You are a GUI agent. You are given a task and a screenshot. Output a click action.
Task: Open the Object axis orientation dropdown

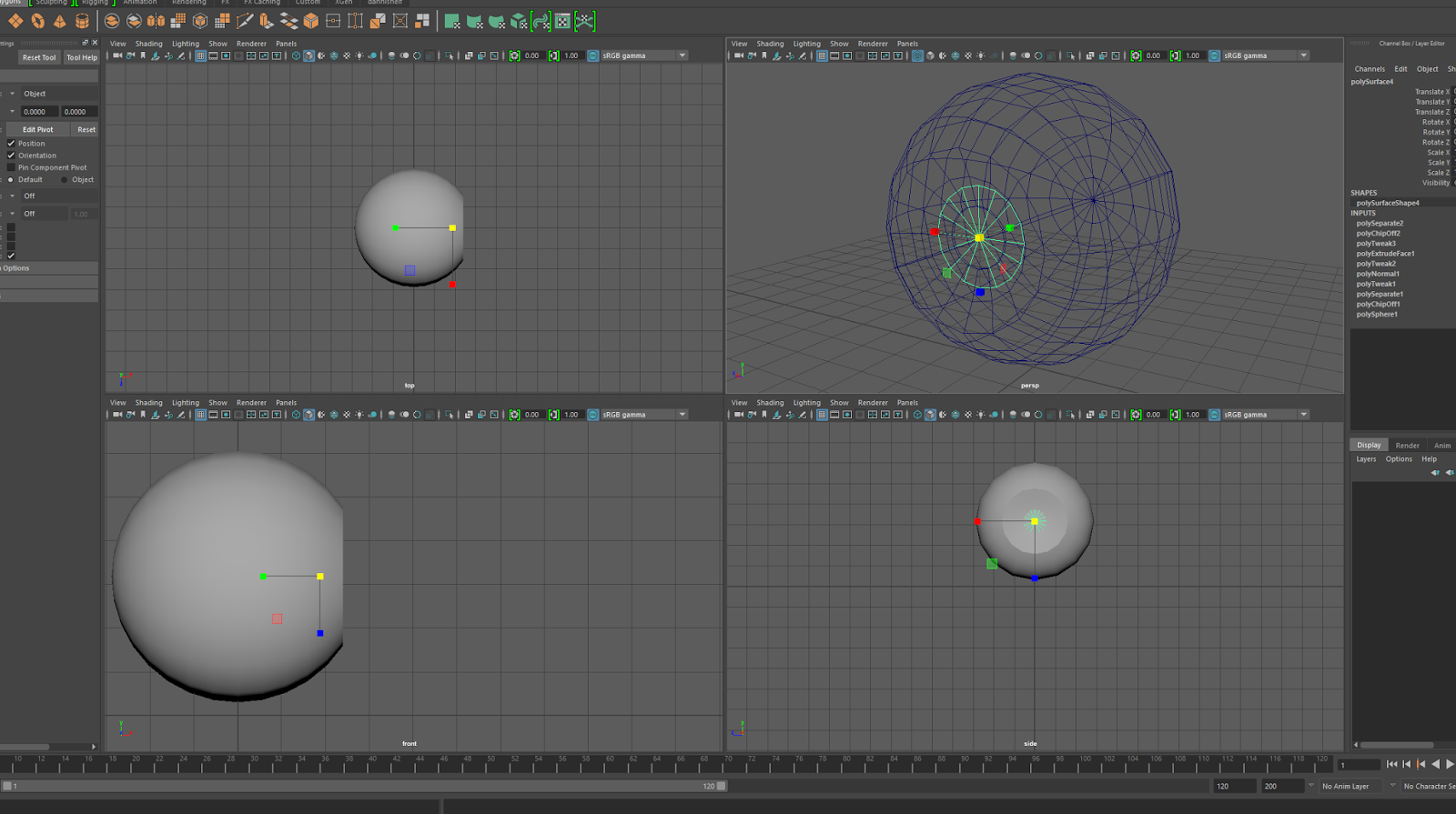(x=12, y=94)
